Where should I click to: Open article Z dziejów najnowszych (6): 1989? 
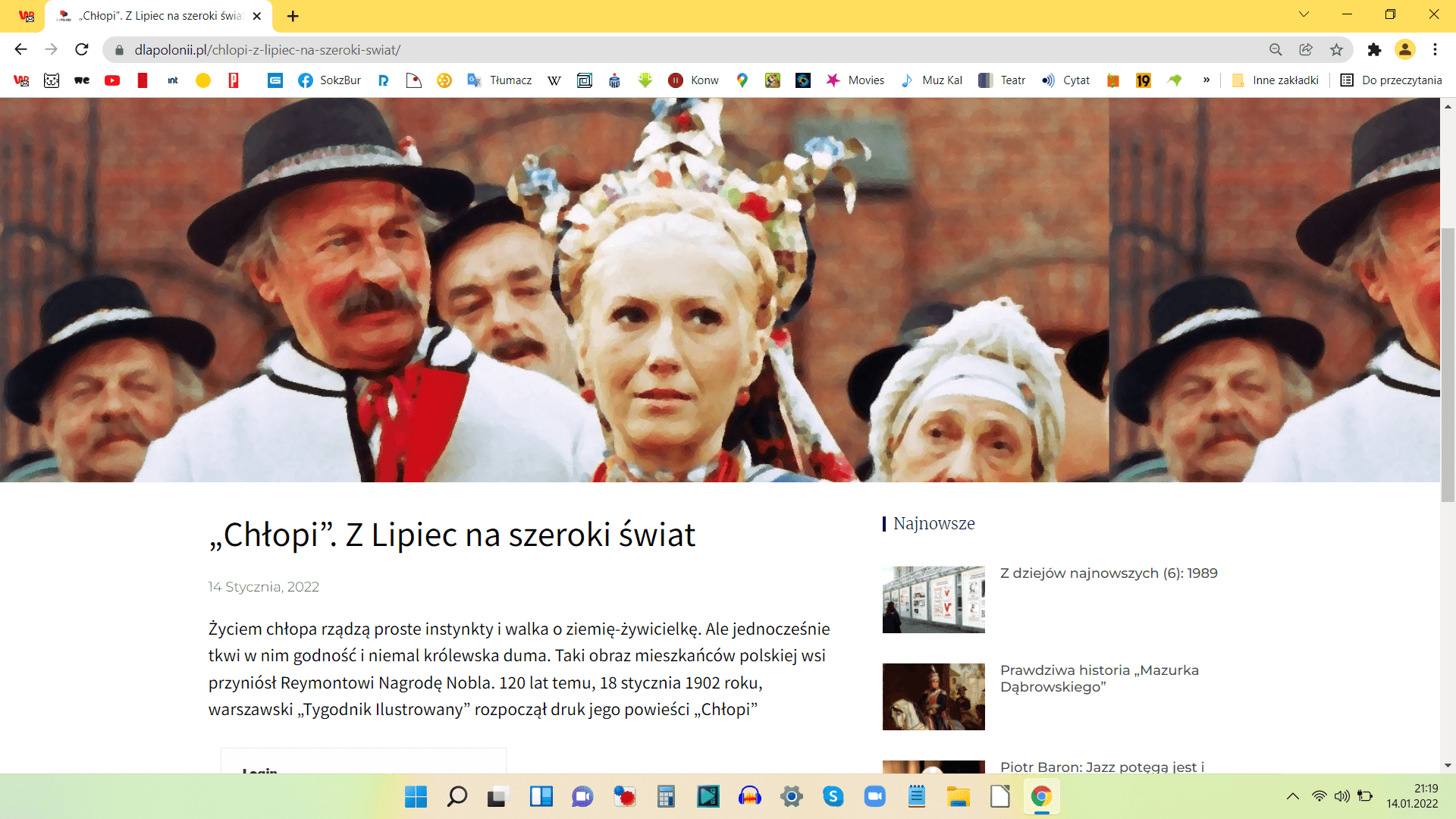pos(1108,573)
